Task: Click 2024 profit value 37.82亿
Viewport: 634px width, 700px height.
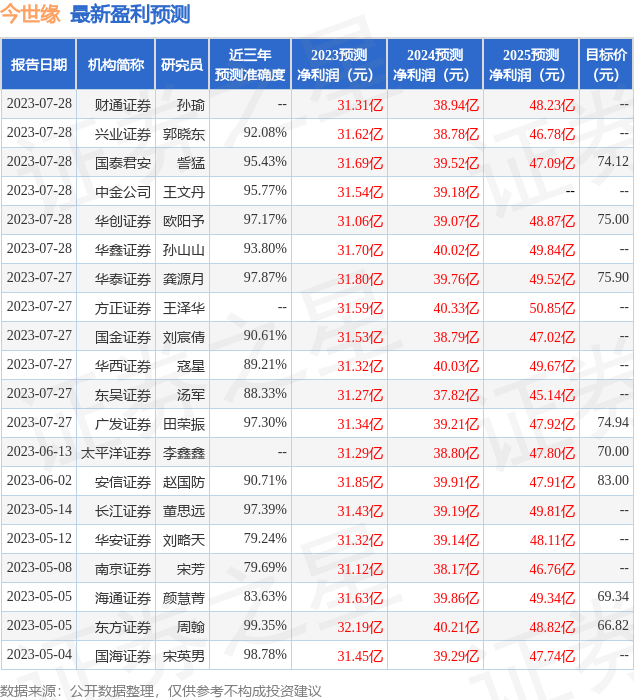Action: [x=456, y=396]
